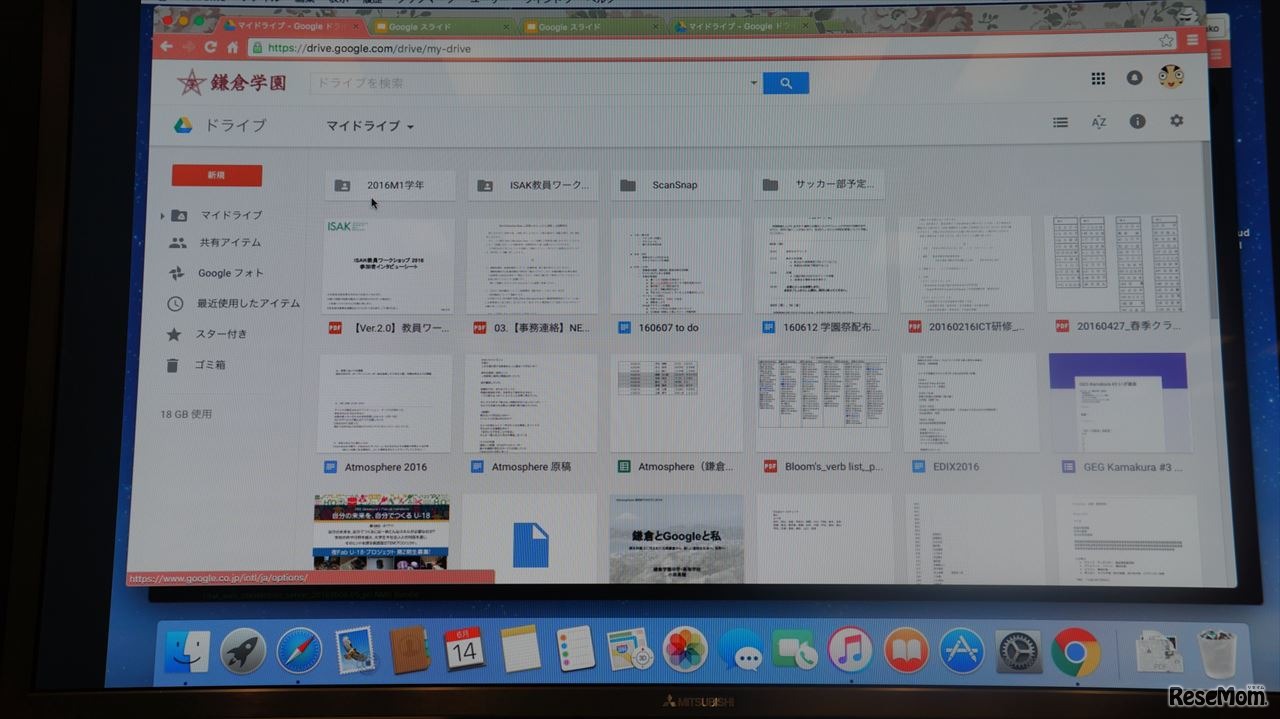Click the red 新規 button
The height and width of the screenshot is (719, 1280).
click(x=216, y=174)
